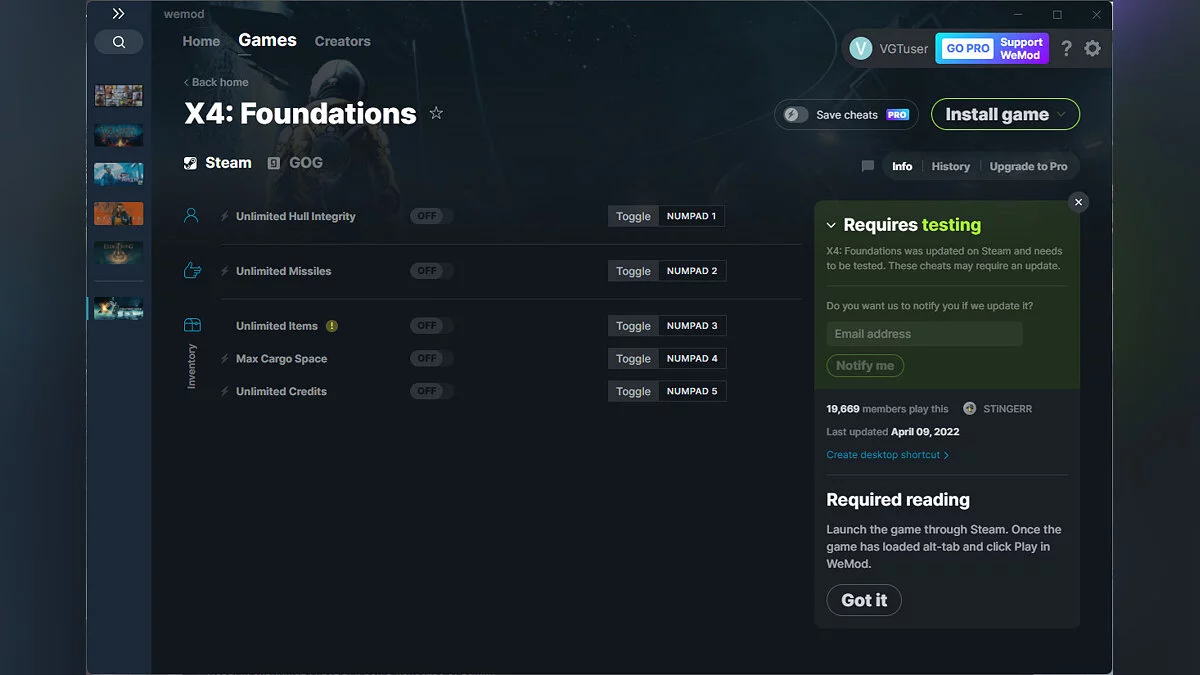Switch on Max Cargo Space
Viewport: 1200px width, 675px height.
(429, 358)
